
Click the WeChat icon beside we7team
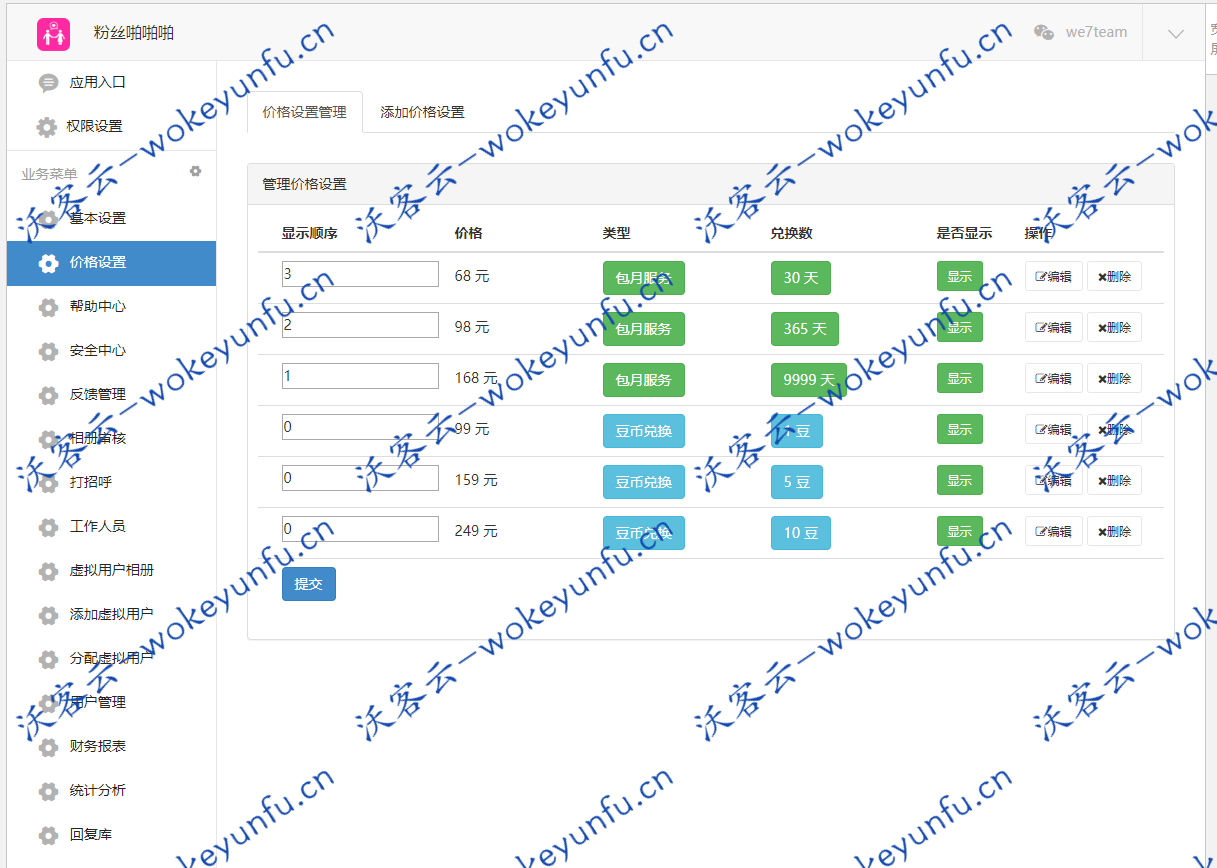(1044, 32)
